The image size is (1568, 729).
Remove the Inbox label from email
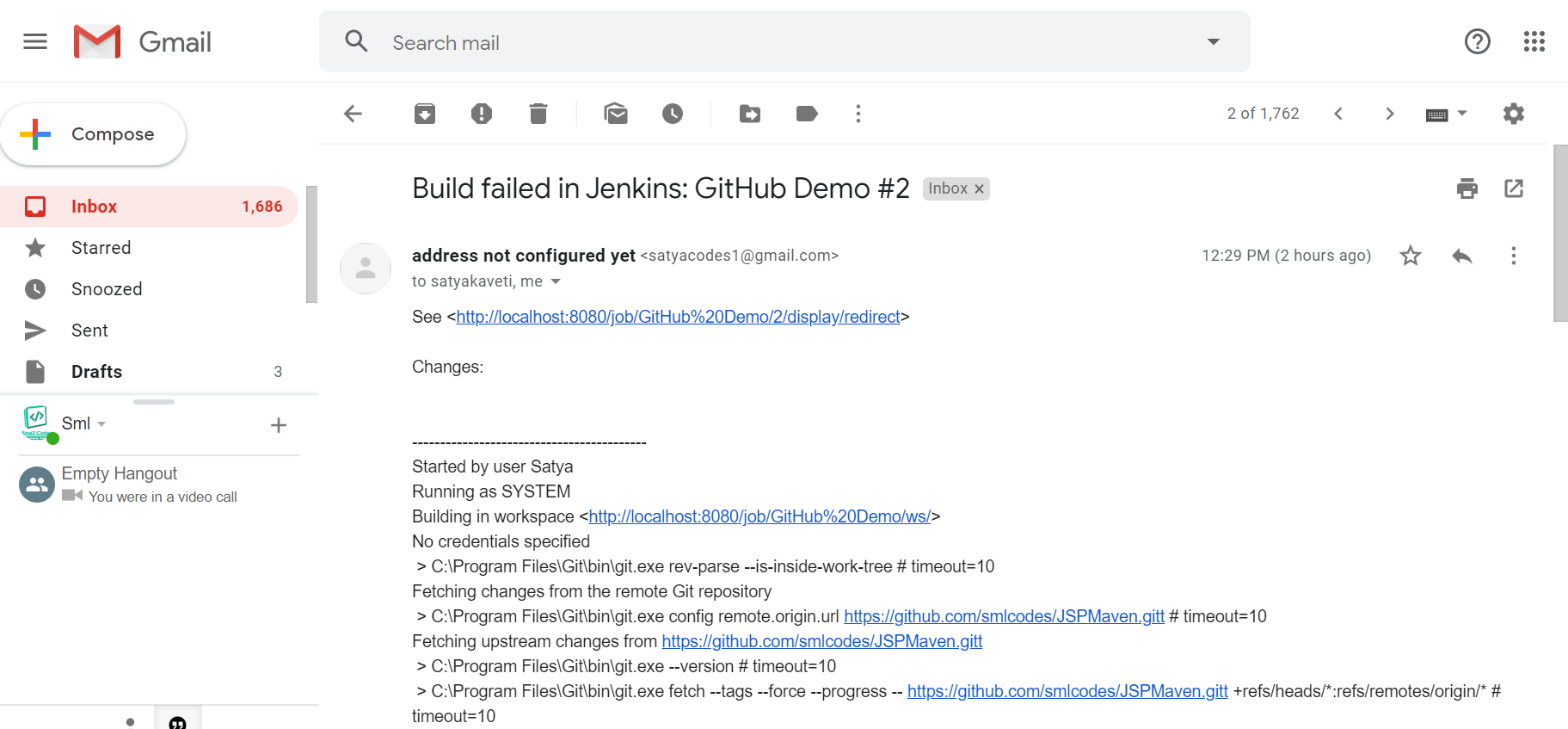pyautogui.click(x=979, y=189)
